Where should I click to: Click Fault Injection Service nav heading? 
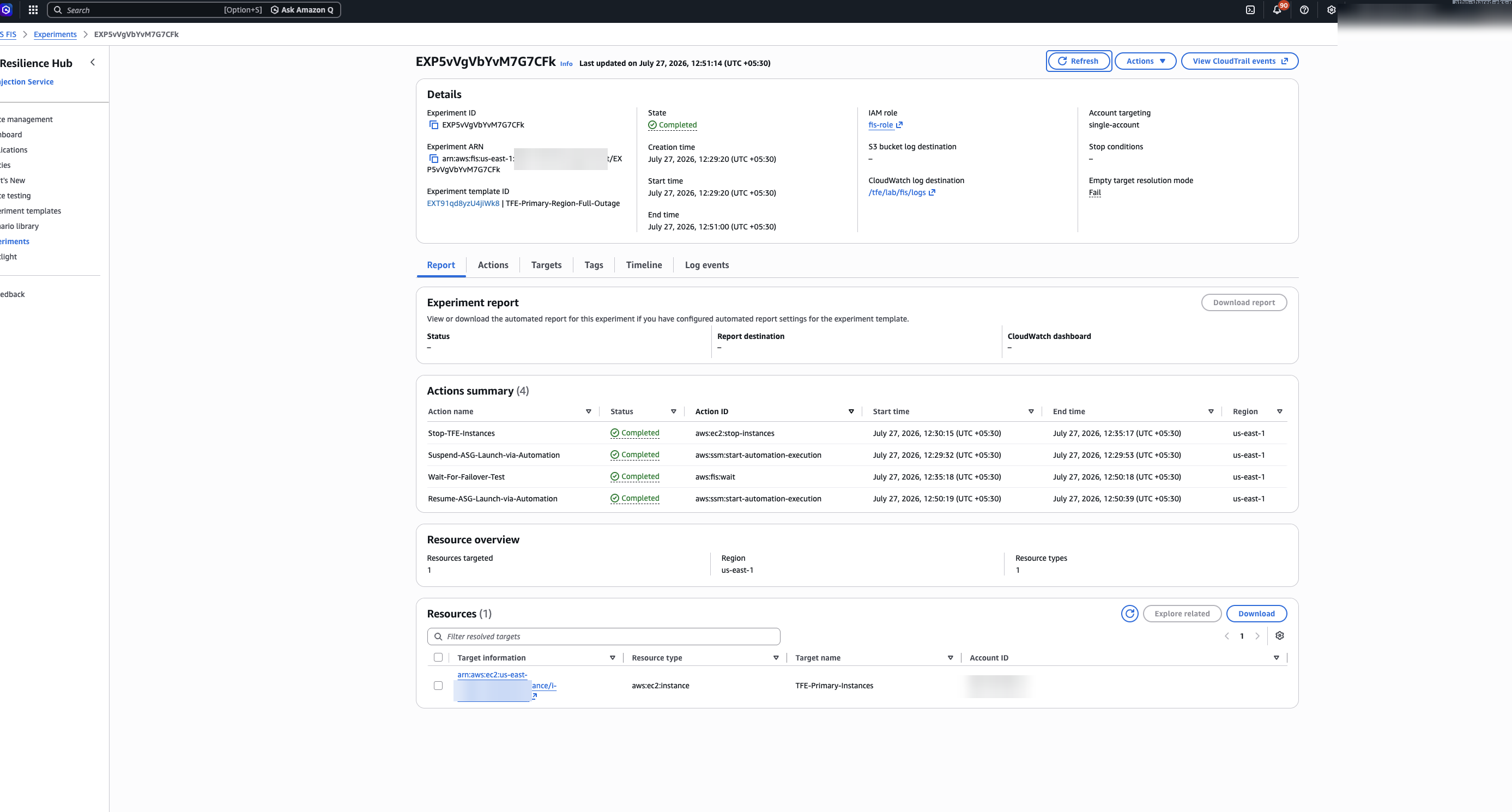26,82
